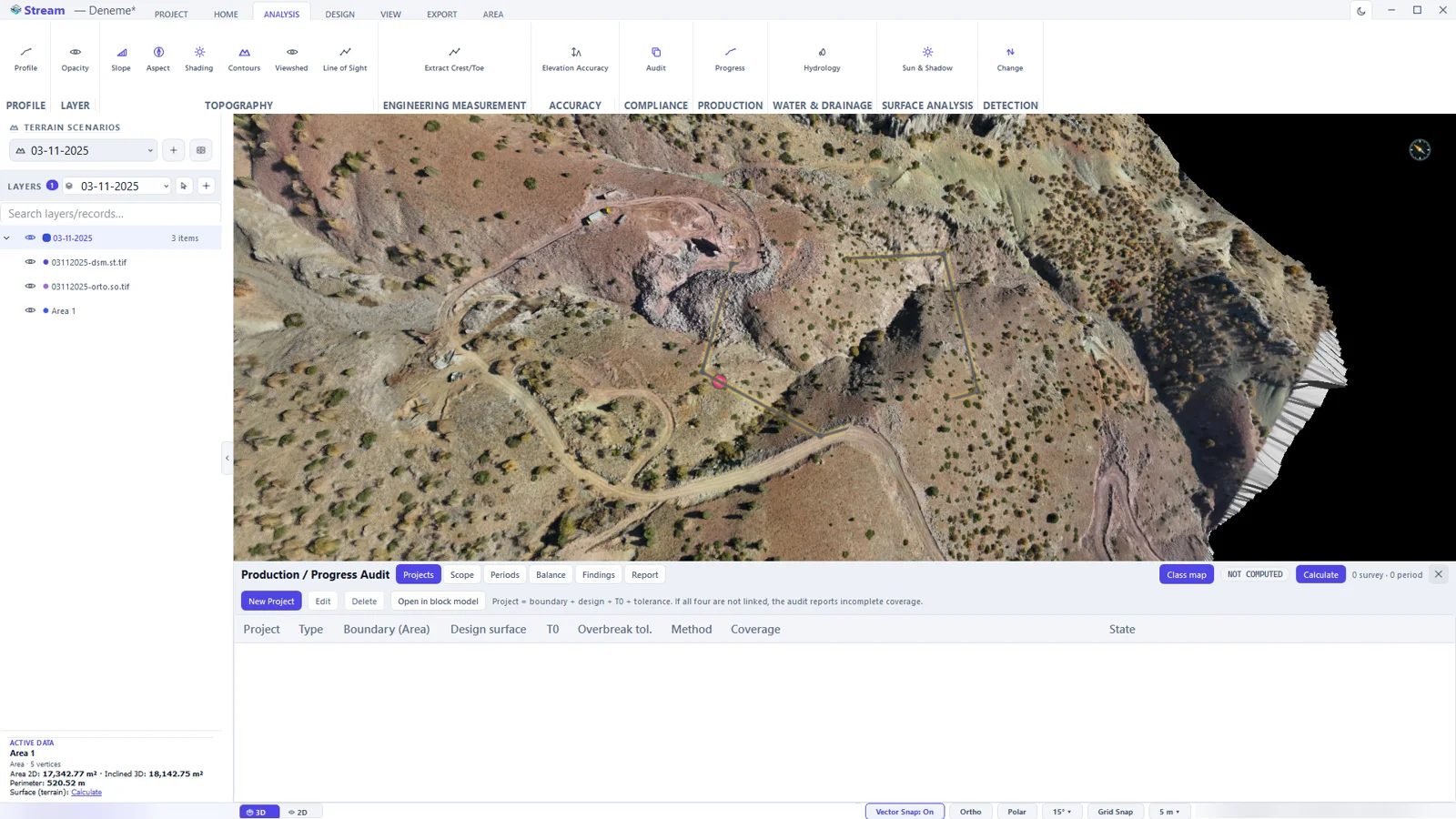Hide the 03112025-dsm.st.tif layer

coord(30,262)
